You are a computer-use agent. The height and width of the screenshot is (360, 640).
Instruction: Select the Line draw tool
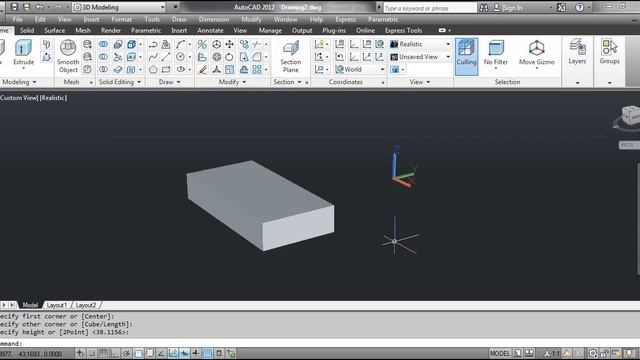[166, 57]
